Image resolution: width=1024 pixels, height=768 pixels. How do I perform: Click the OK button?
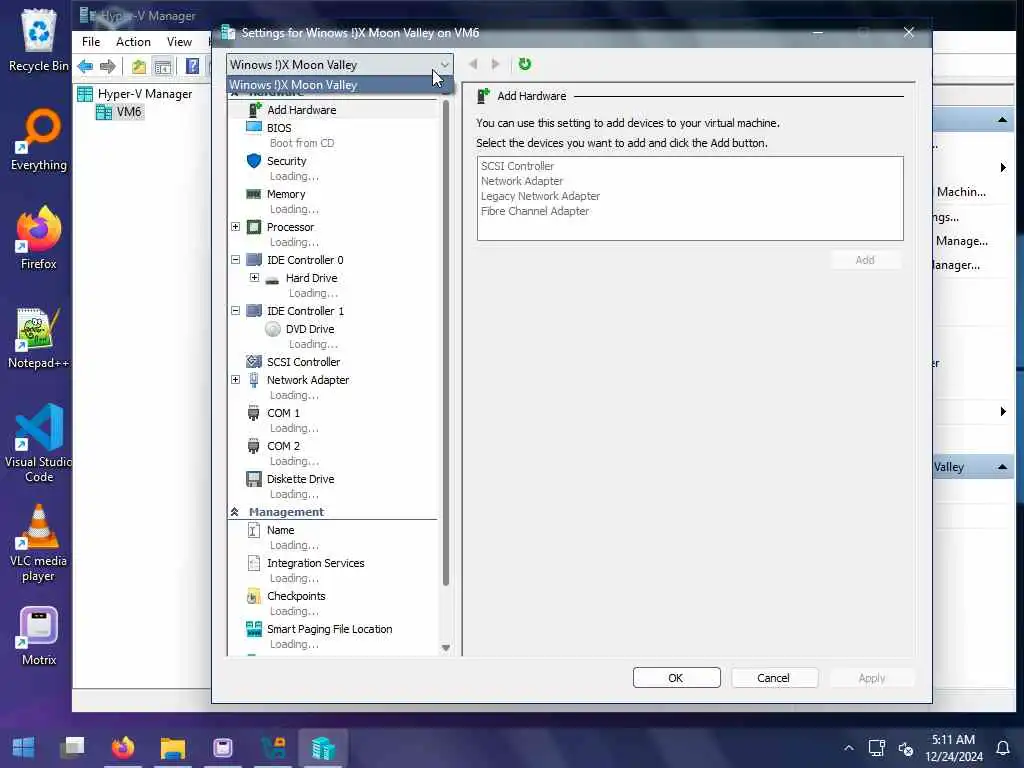[676, 678]
